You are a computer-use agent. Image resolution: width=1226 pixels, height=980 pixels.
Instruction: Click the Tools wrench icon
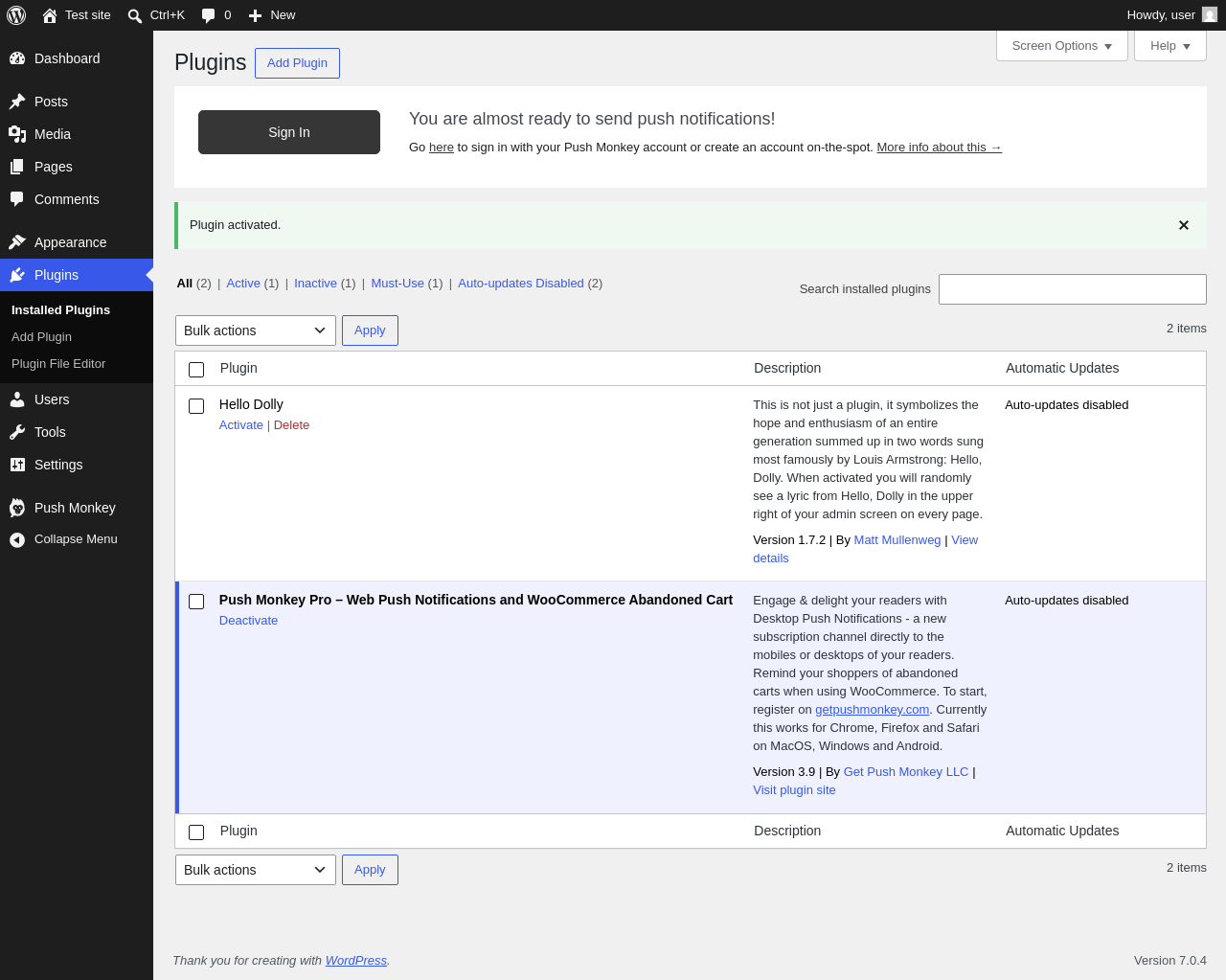pos(17,432)
